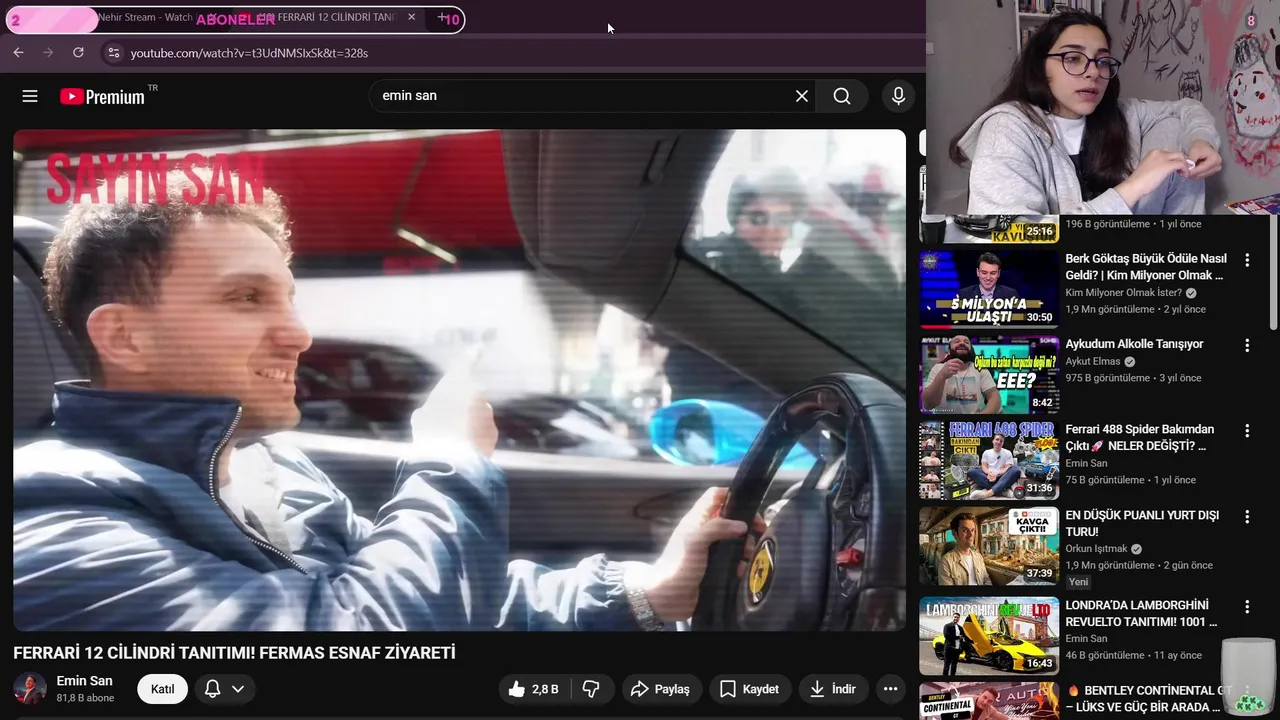Open Aykudum Alkolle Tanışıyor video title
This screenshot has height=720, width=1280.
point(1134,344)
